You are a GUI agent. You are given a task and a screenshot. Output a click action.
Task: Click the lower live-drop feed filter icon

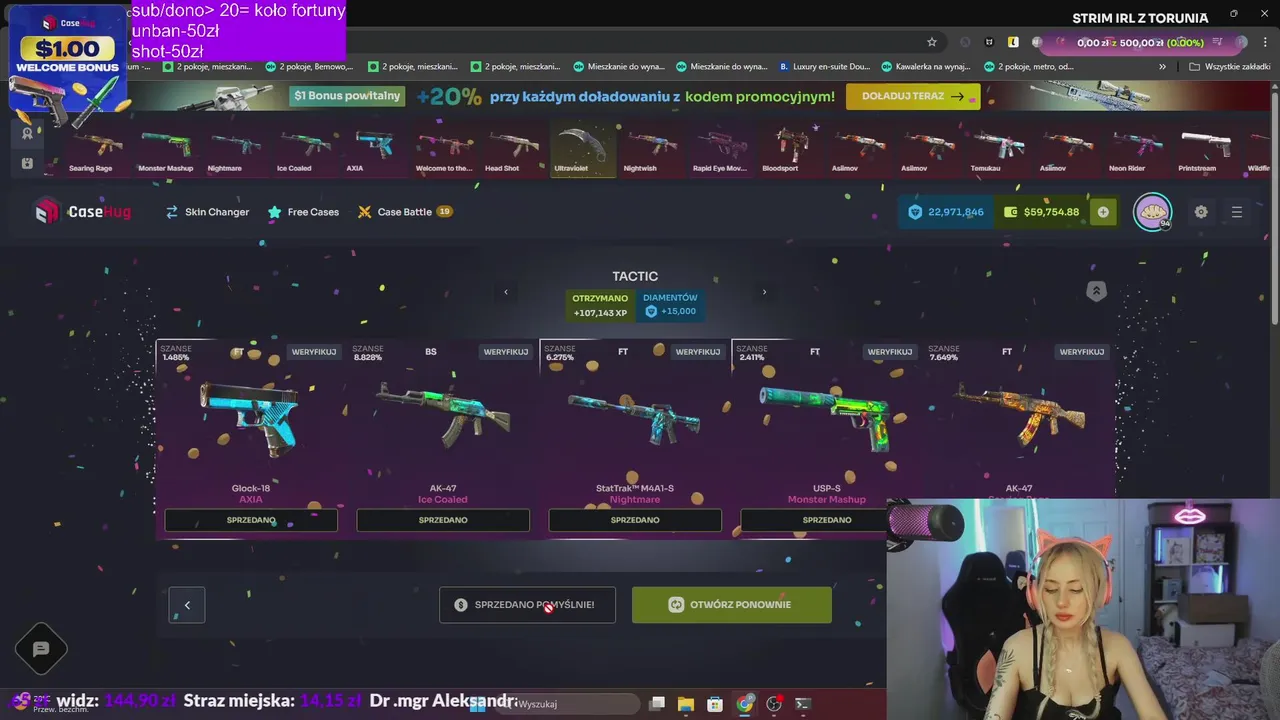tap(27, 163)
